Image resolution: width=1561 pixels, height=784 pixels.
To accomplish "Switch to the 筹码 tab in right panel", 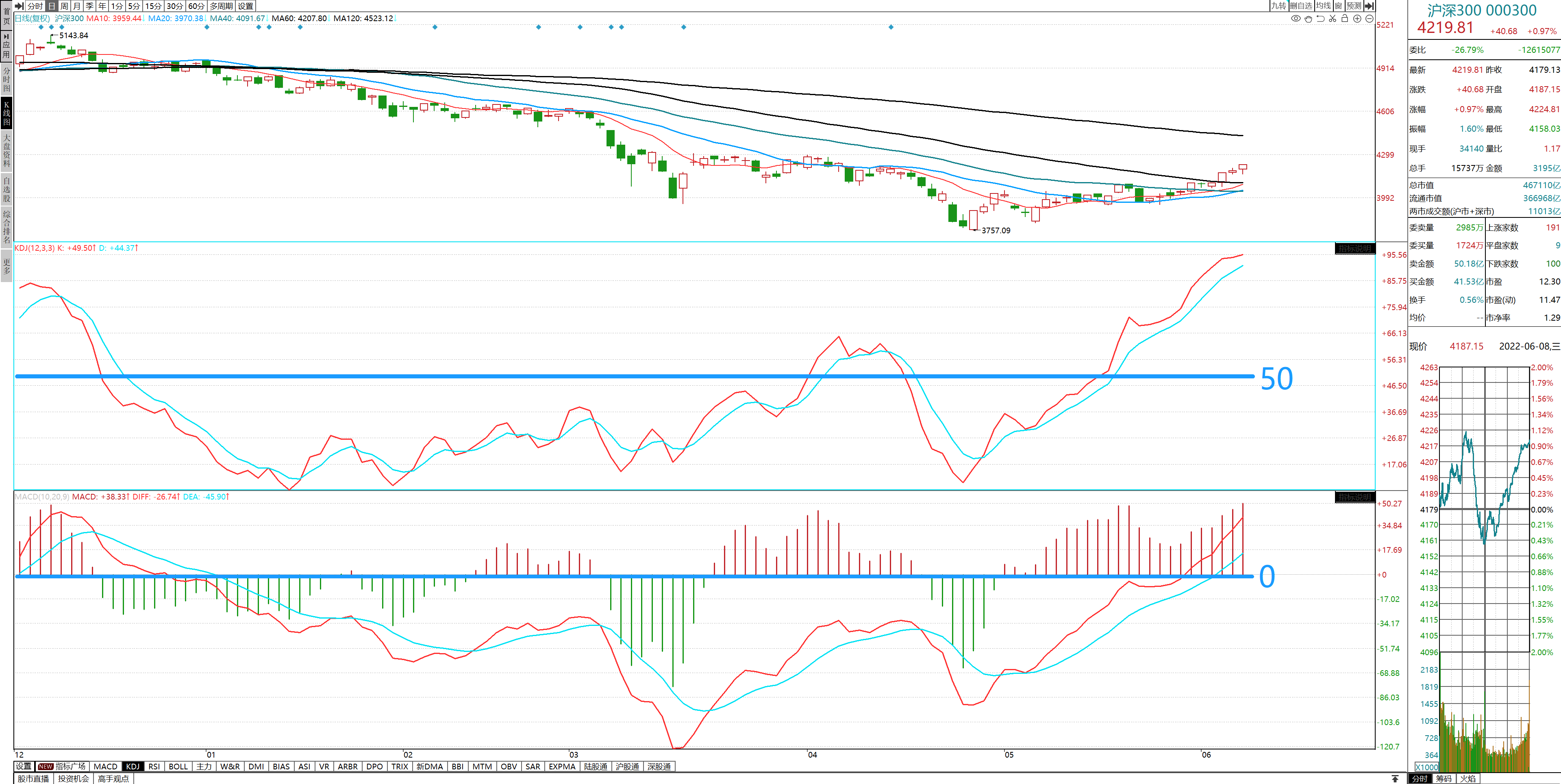I will coord(1444,779).
